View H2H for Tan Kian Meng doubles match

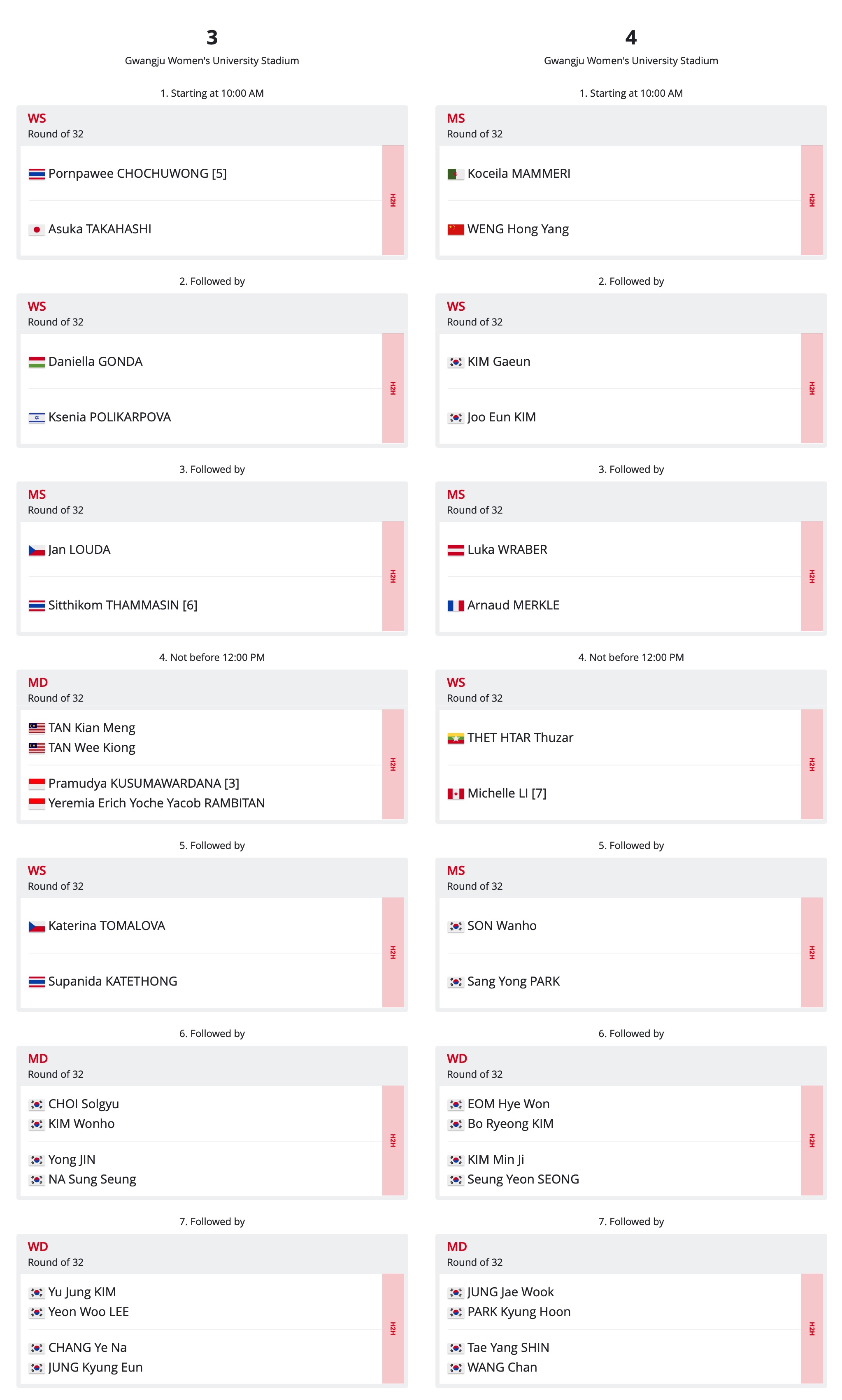pyautogui.click(x=393, y=764)
